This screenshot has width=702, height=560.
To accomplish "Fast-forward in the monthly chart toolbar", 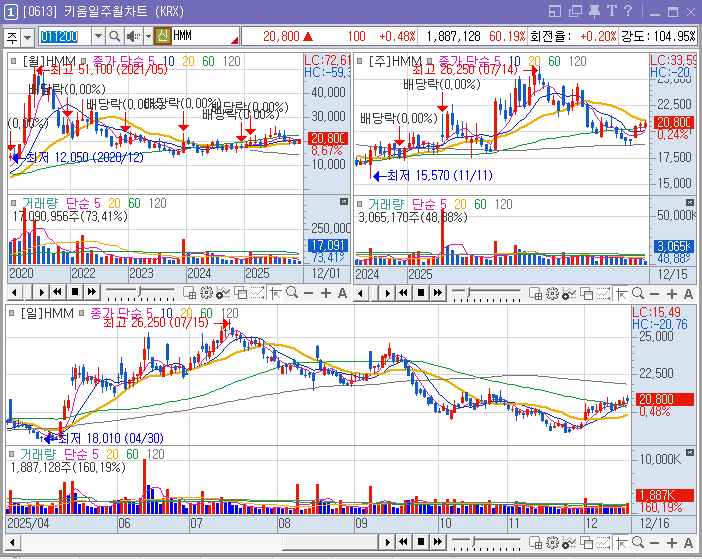I will point(92,293).
